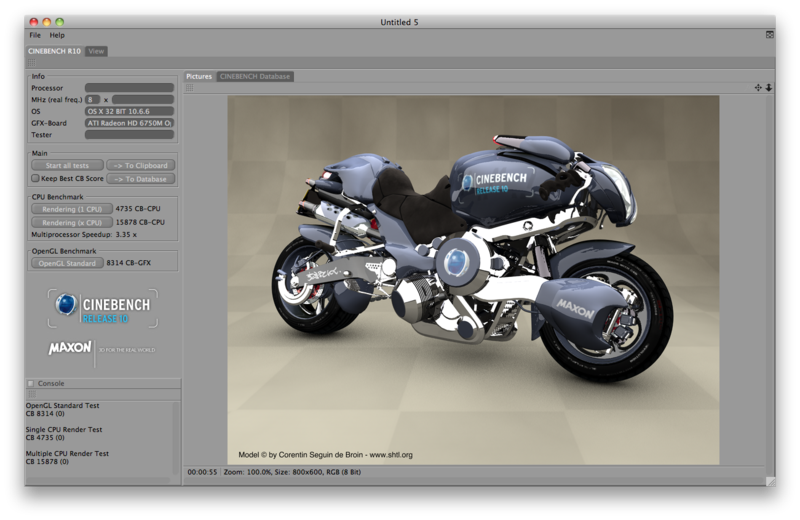Click the grip icon under Console header

[32, 394]
